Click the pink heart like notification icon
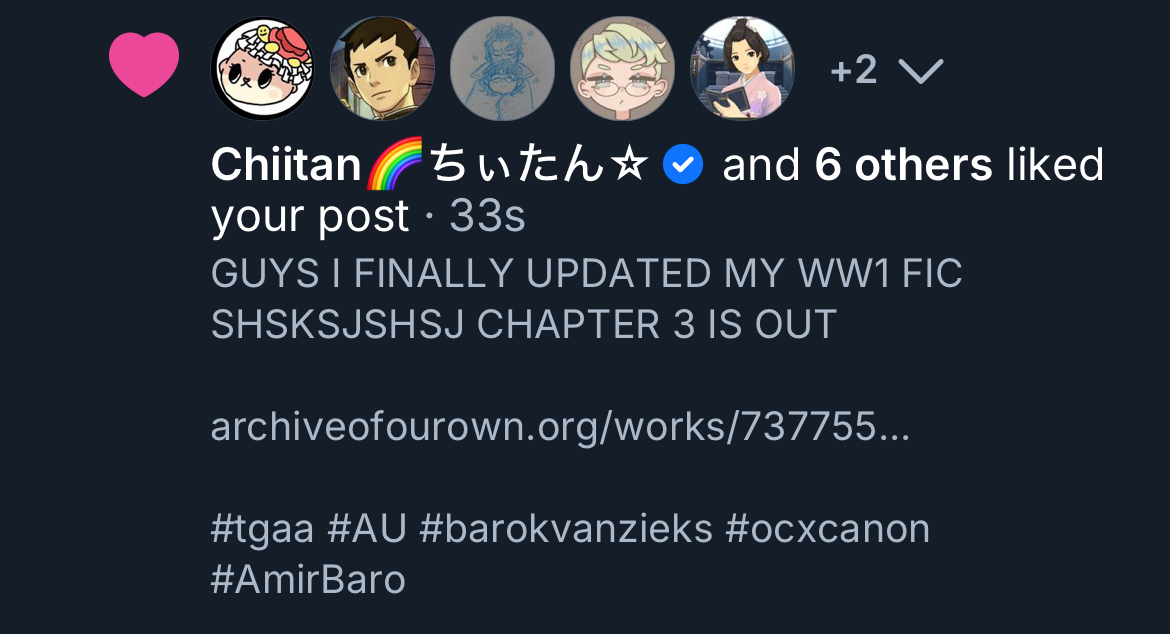 point(144,65)
